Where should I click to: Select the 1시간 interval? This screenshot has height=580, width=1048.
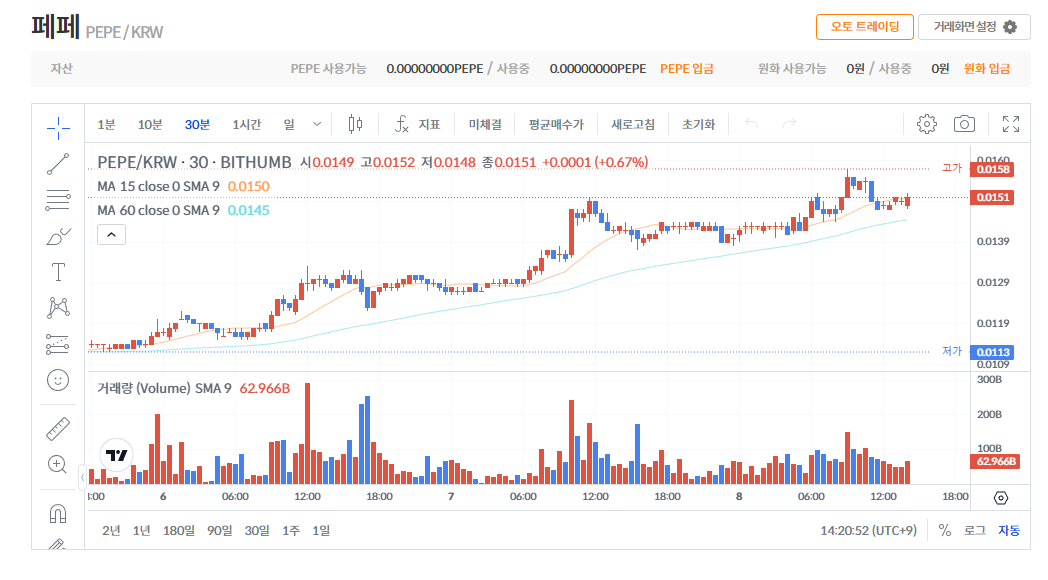click(247, 124)
